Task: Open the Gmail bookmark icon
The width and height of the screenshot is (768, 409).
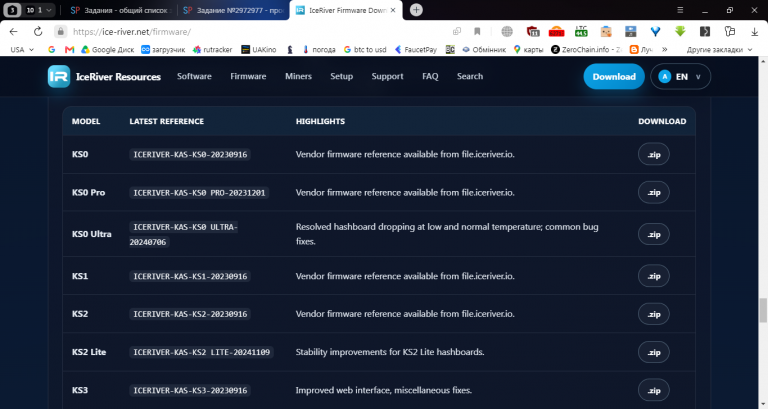Action: coord(70,49)
